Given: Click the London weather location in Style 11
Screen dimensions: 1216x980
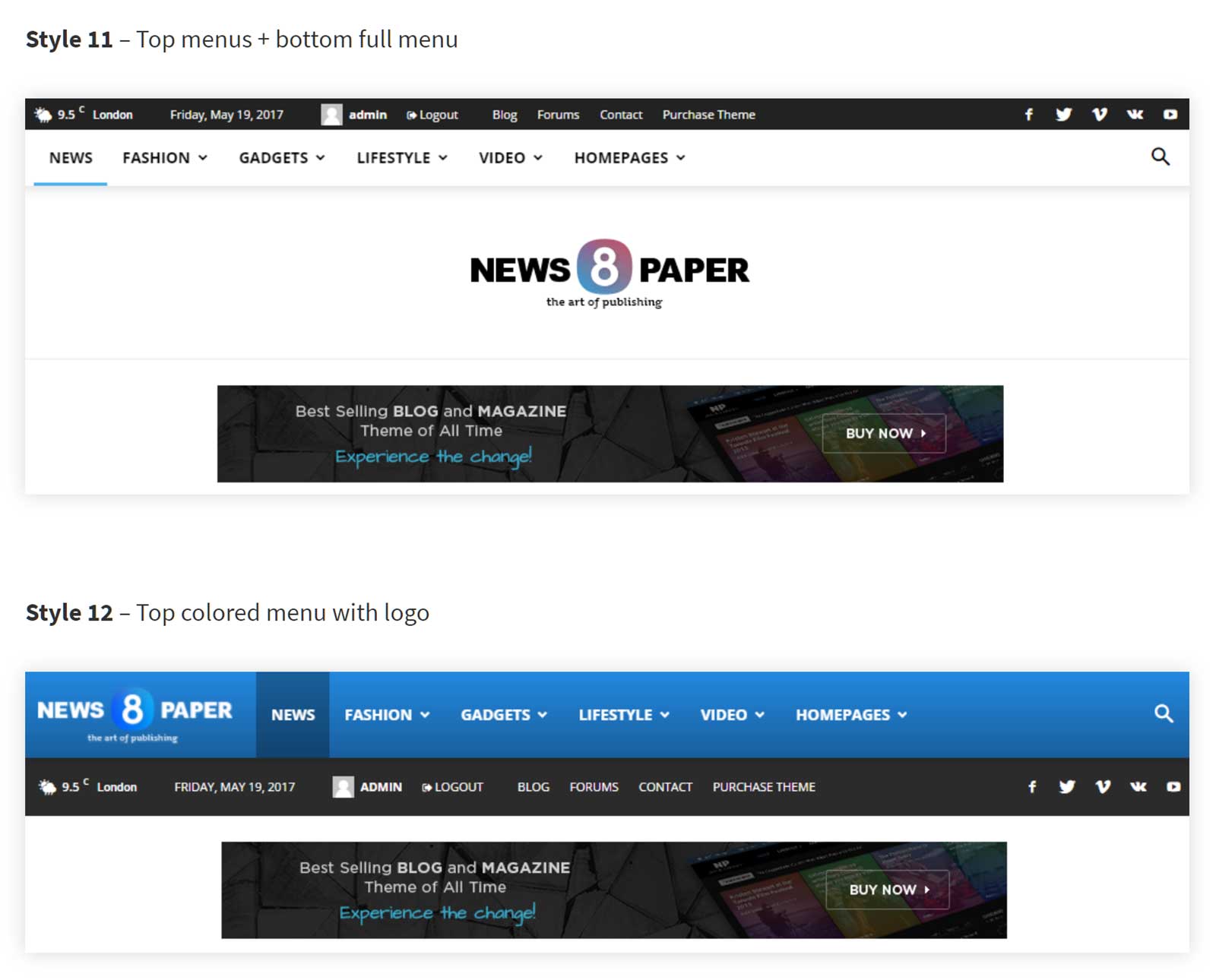Looking at the screenshot, I should point(112,115).
